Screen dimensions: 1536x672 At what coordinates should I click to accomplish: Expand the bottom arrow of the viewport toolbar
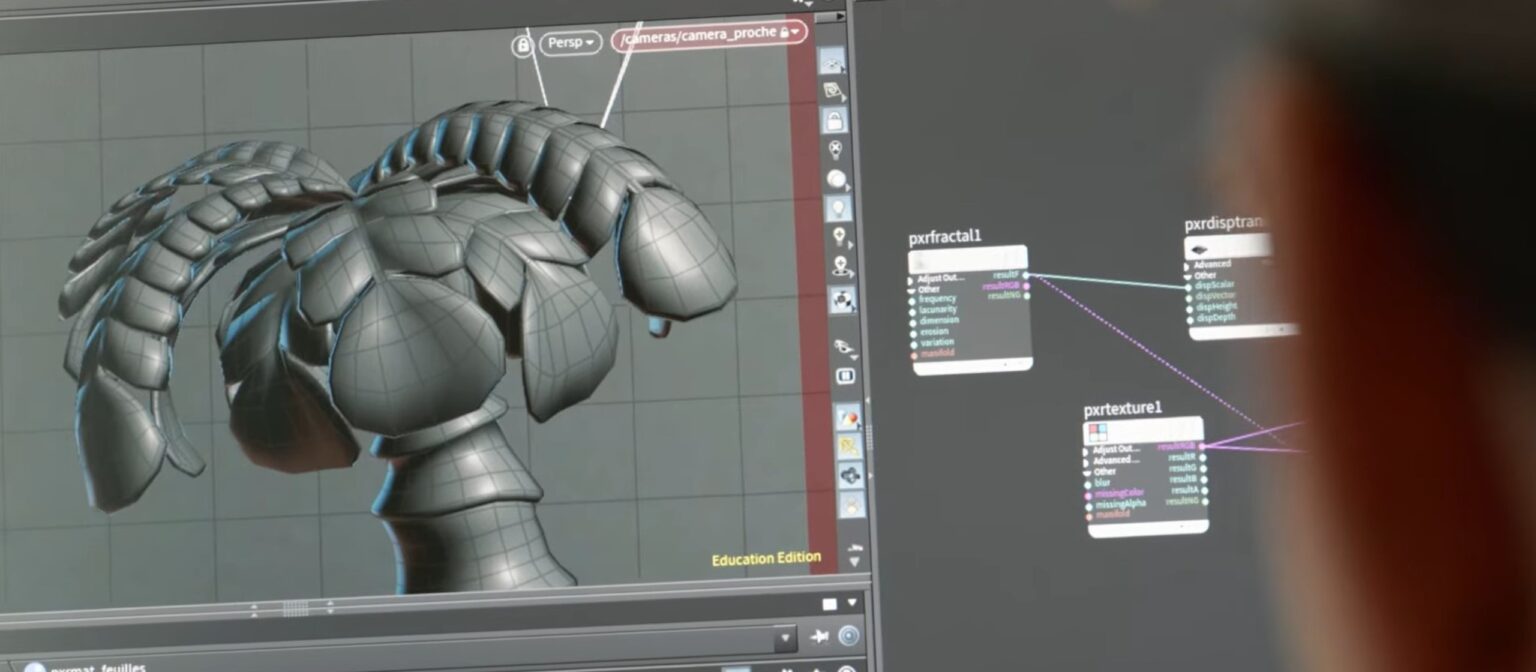pos(853,562)
